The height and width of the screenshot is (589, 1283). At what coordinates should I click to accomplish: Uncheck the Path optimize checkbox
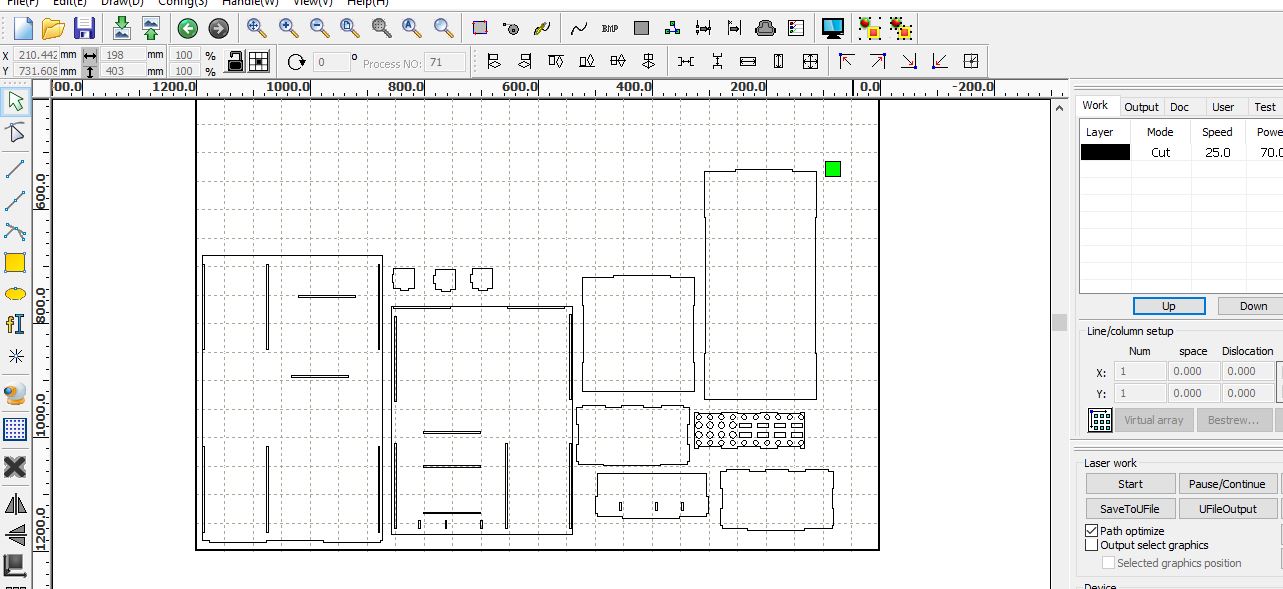[1092, 531]
